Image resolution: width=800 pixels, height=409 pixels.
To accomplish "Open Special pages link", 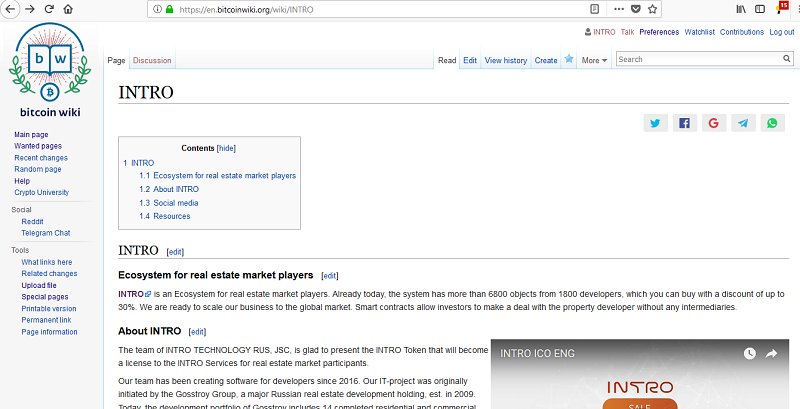I will [45, 297].
